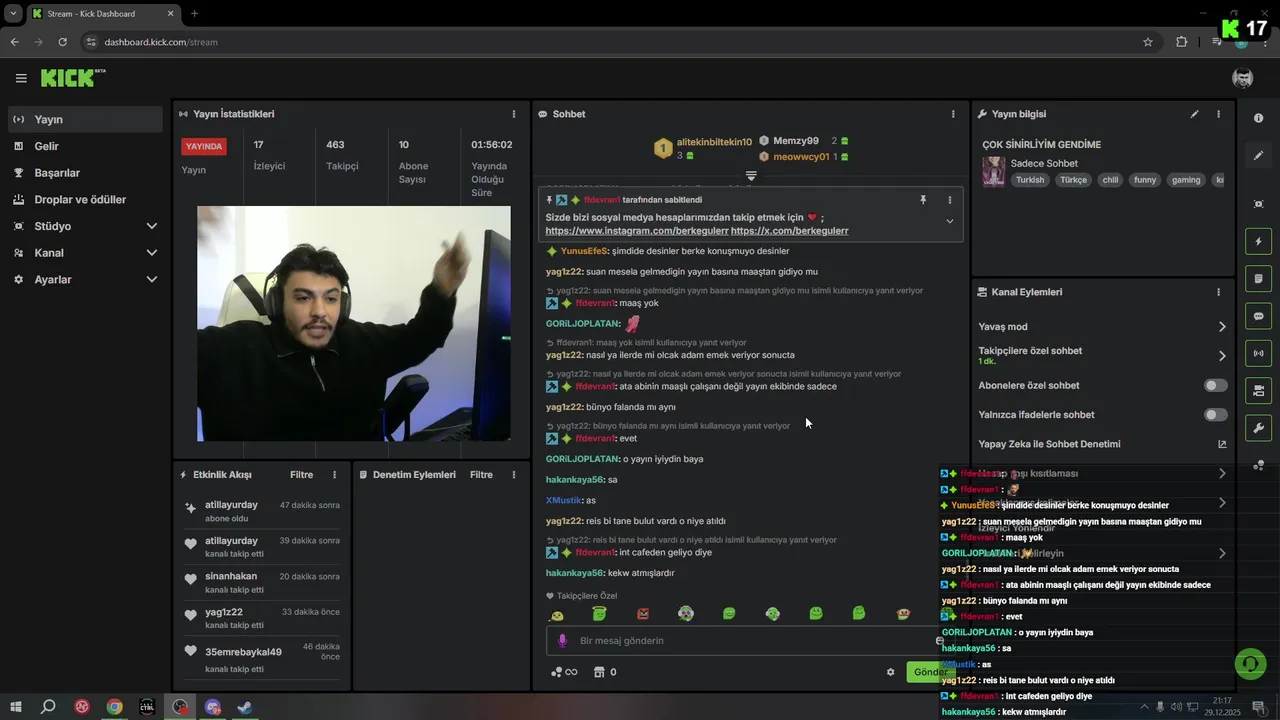Screen dimensions: 1280x720
Task: Toggle Yalnızca ifadelerle sohbet switch
Action: (1215, 414)
